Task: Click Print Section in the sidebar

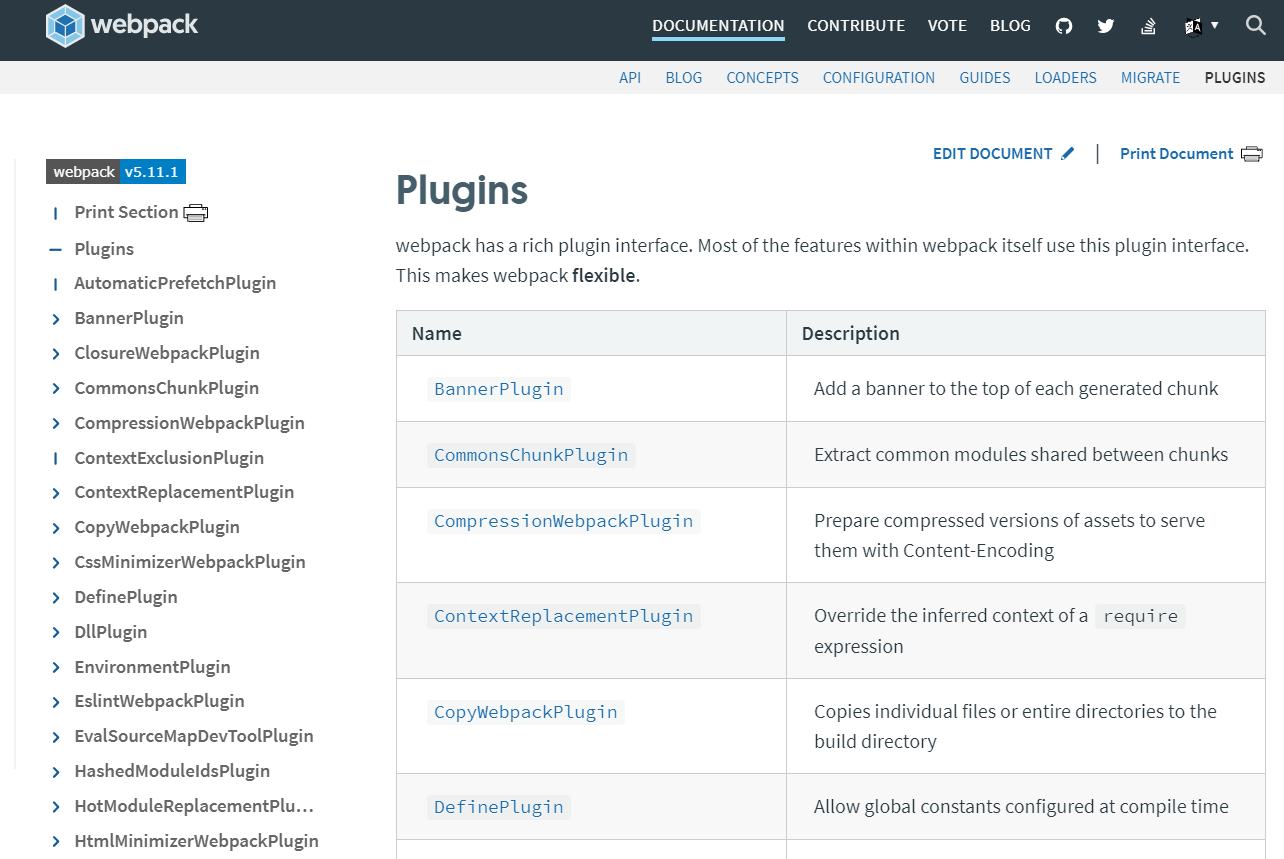Action: click(x=126, y=212)
